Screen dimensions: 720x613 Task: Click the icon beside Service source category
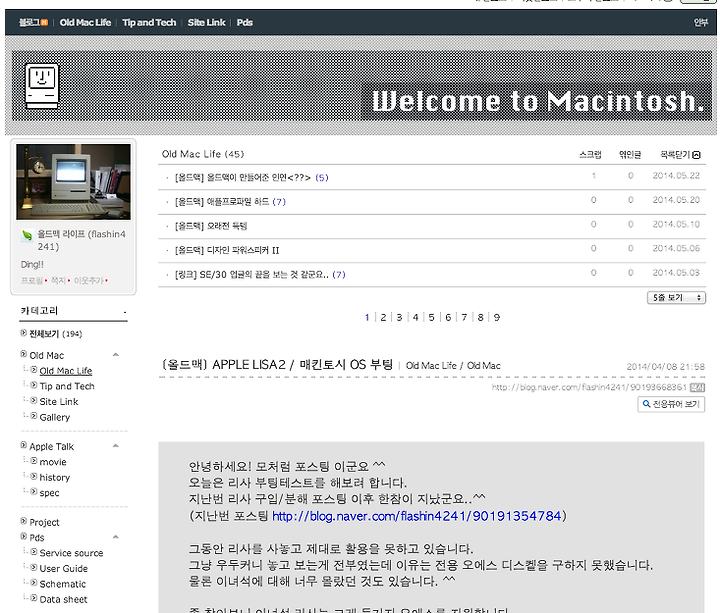[34, 551]
